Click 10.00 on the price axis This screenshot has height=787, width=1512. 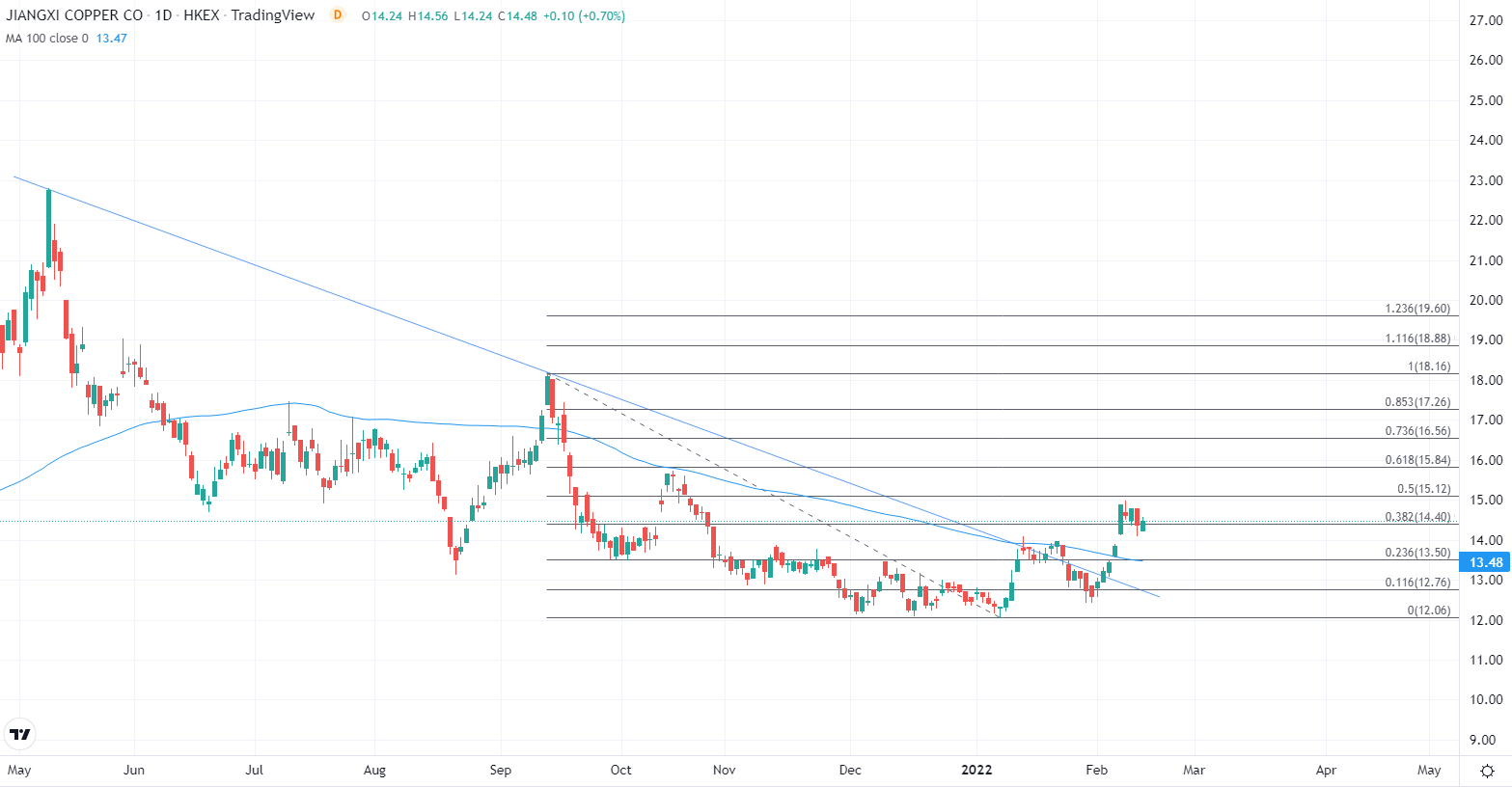(x=1486, y=699)
